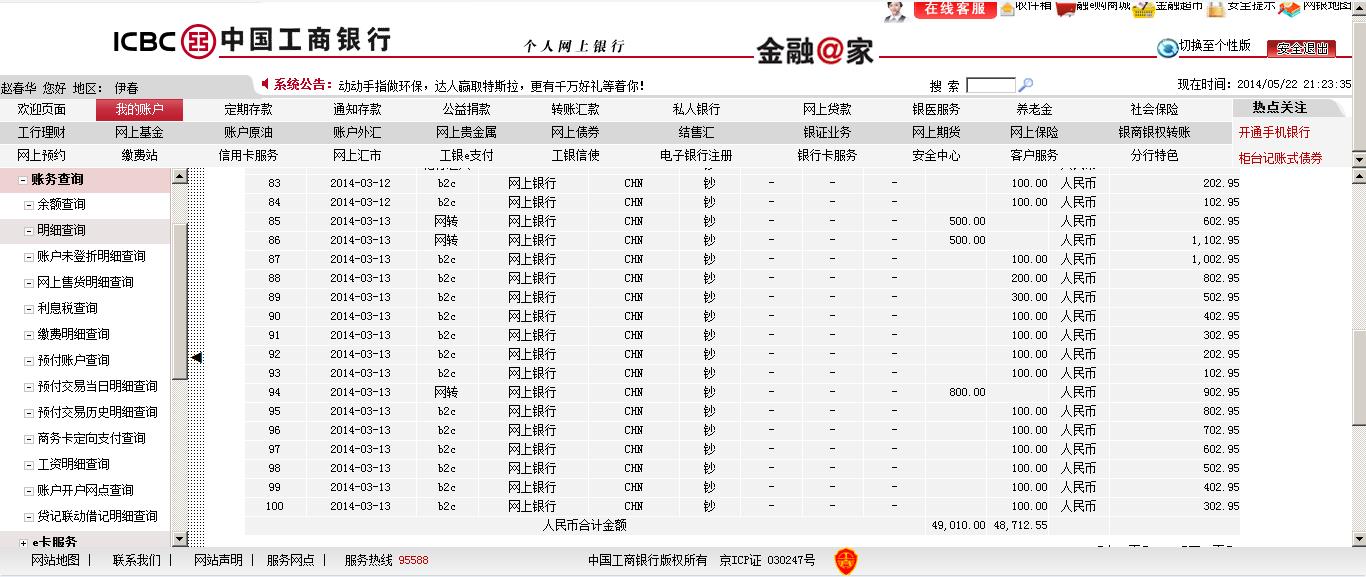The image size is (1366, 577).
Task: Click the 切换至个性版 switch version icon
Action: [1167, 48]
